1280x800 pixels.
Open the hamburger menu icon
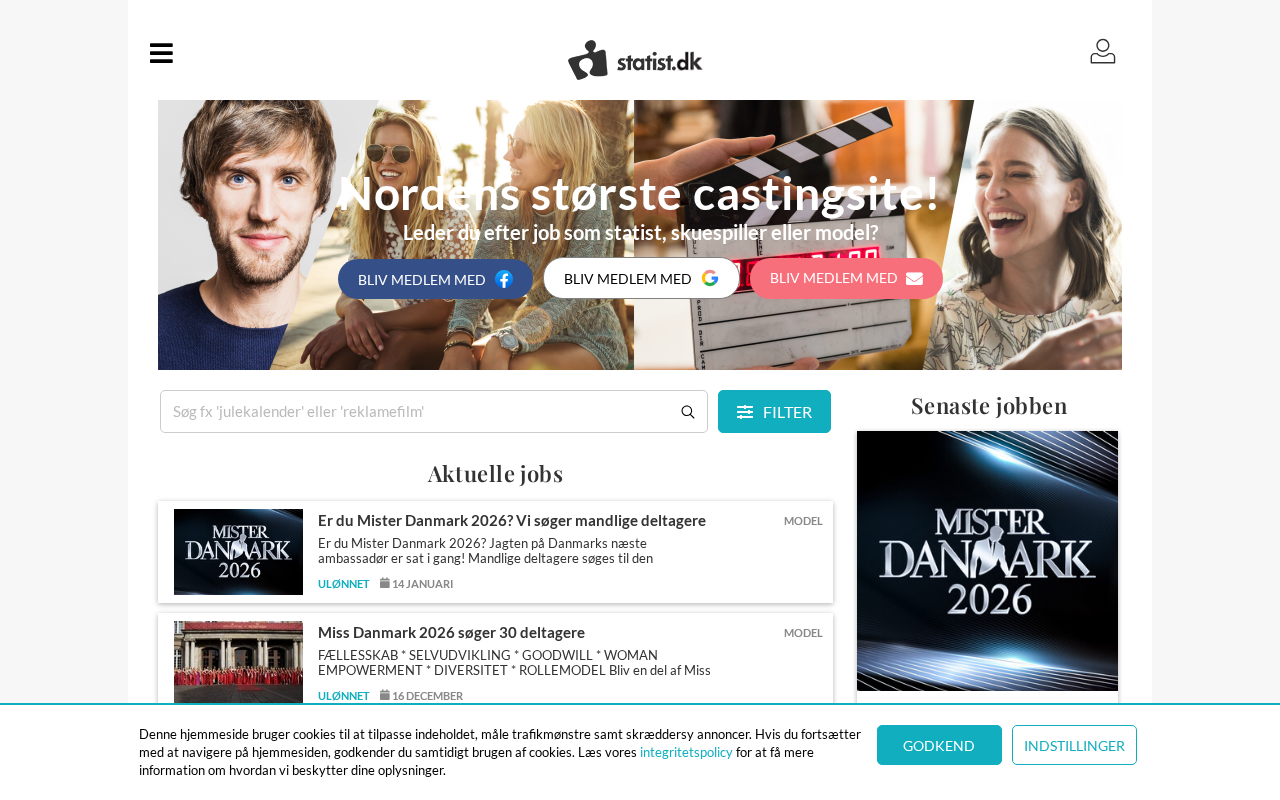161,53
